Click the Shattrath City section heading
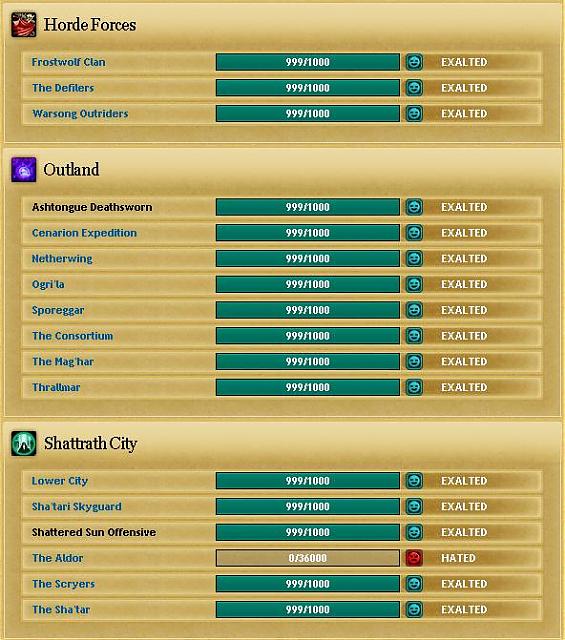 (x=91, y=443)
